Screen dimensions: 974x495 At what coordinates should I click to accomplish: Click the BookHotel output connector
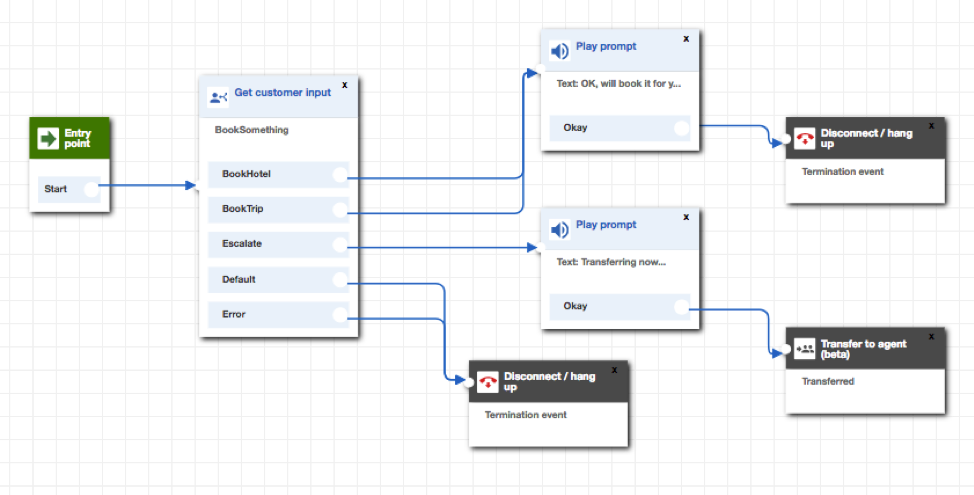coord(340,175)
